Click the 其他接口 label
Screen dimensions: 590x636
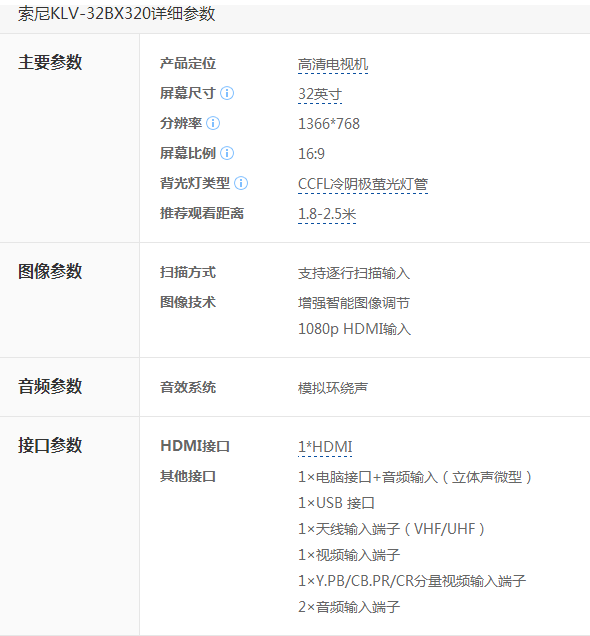[188, 476]
